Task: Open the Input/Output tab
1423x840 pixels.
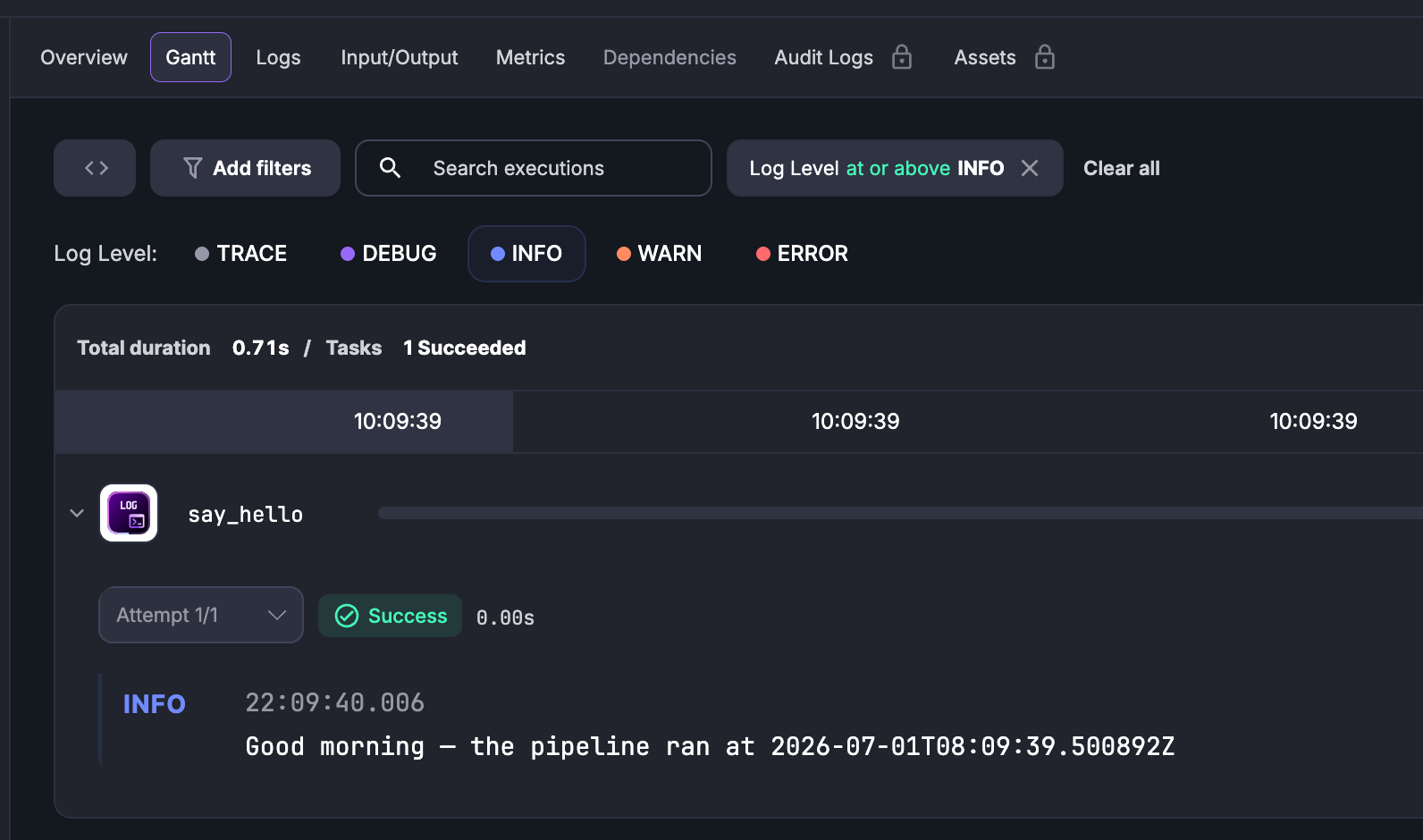Action: coord(399,57)
